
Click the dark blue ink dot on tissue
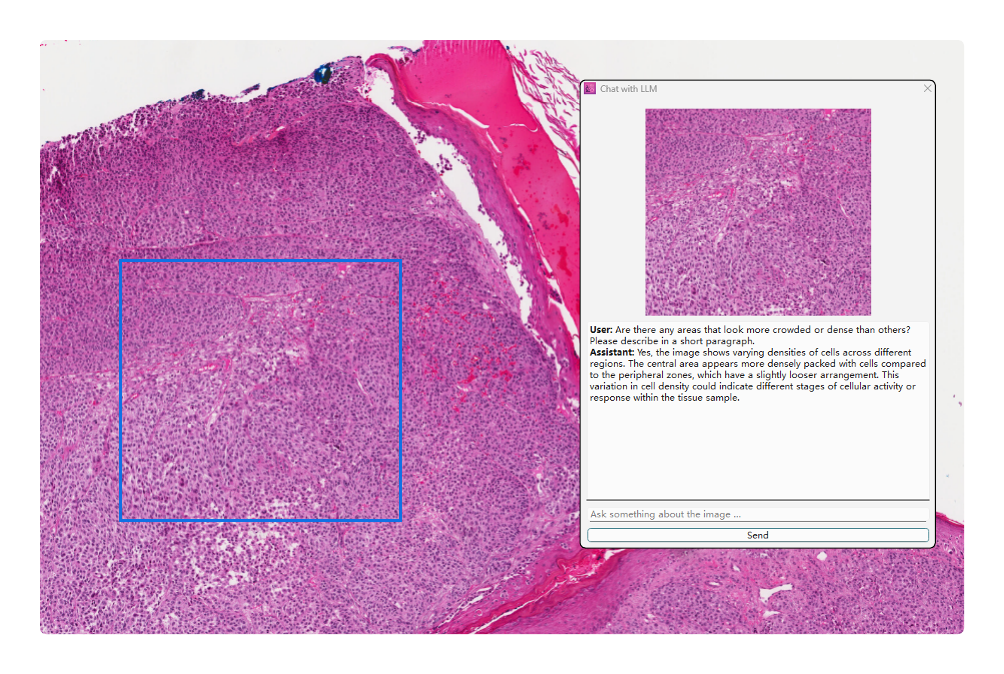(323, 73)
